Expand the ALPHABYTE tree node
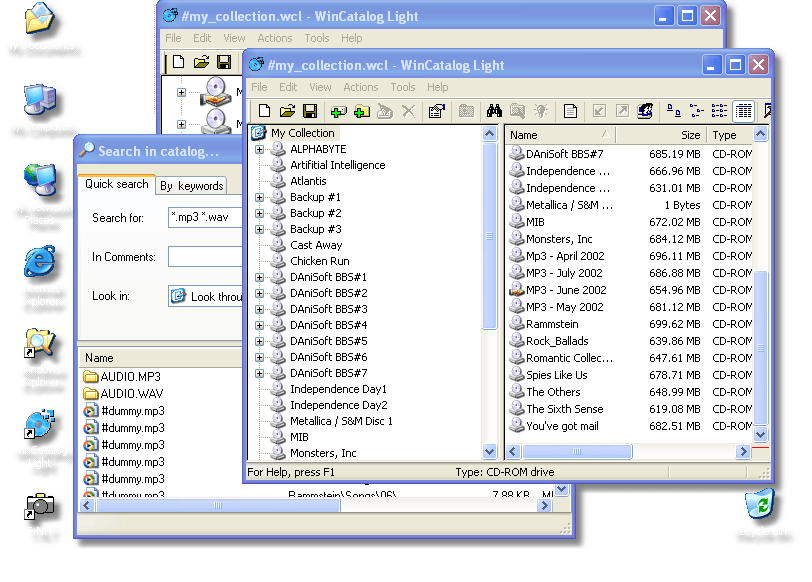Viewport: 812px width, 582px height. (x=259, y=150)
